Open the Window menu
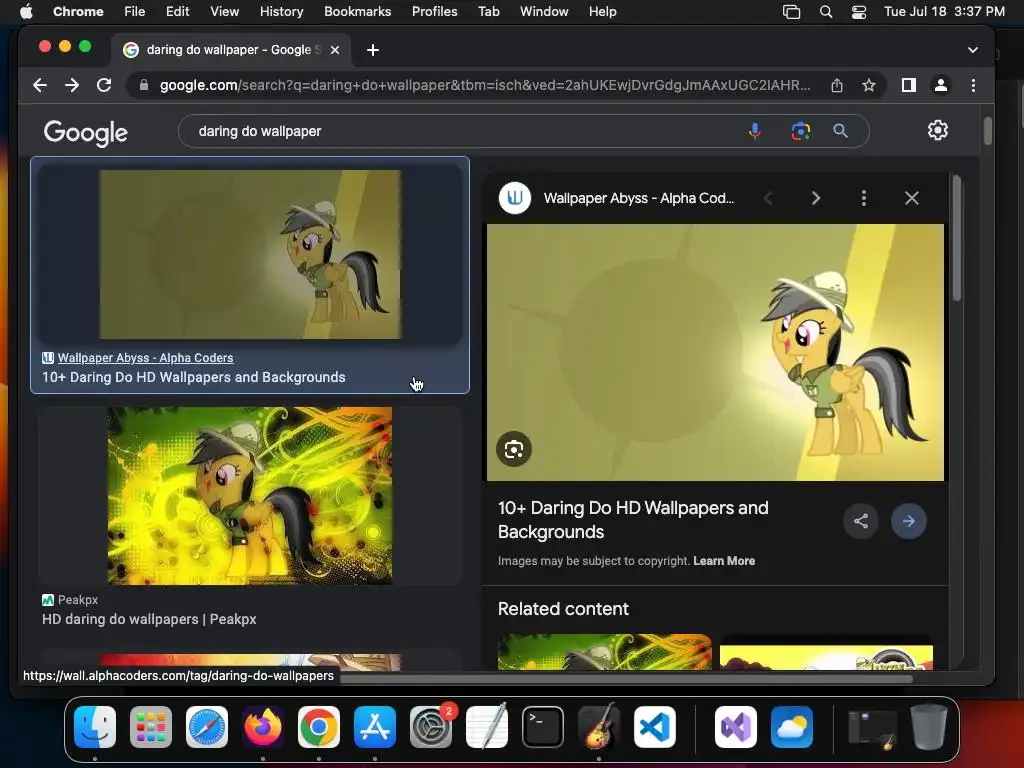 (544, 12)
